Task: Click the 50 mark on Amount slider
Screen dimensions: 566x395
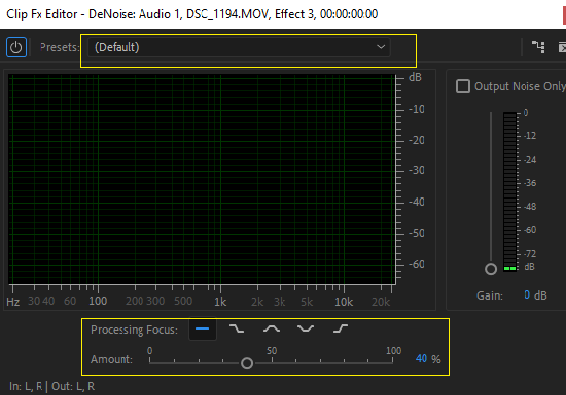Action: [272, 351]
